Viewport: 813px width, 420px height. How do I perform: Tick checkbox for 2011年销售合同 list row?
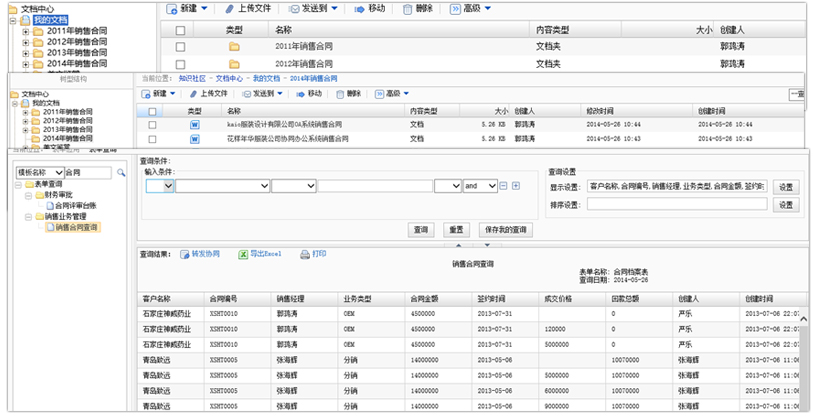(180, 47)
